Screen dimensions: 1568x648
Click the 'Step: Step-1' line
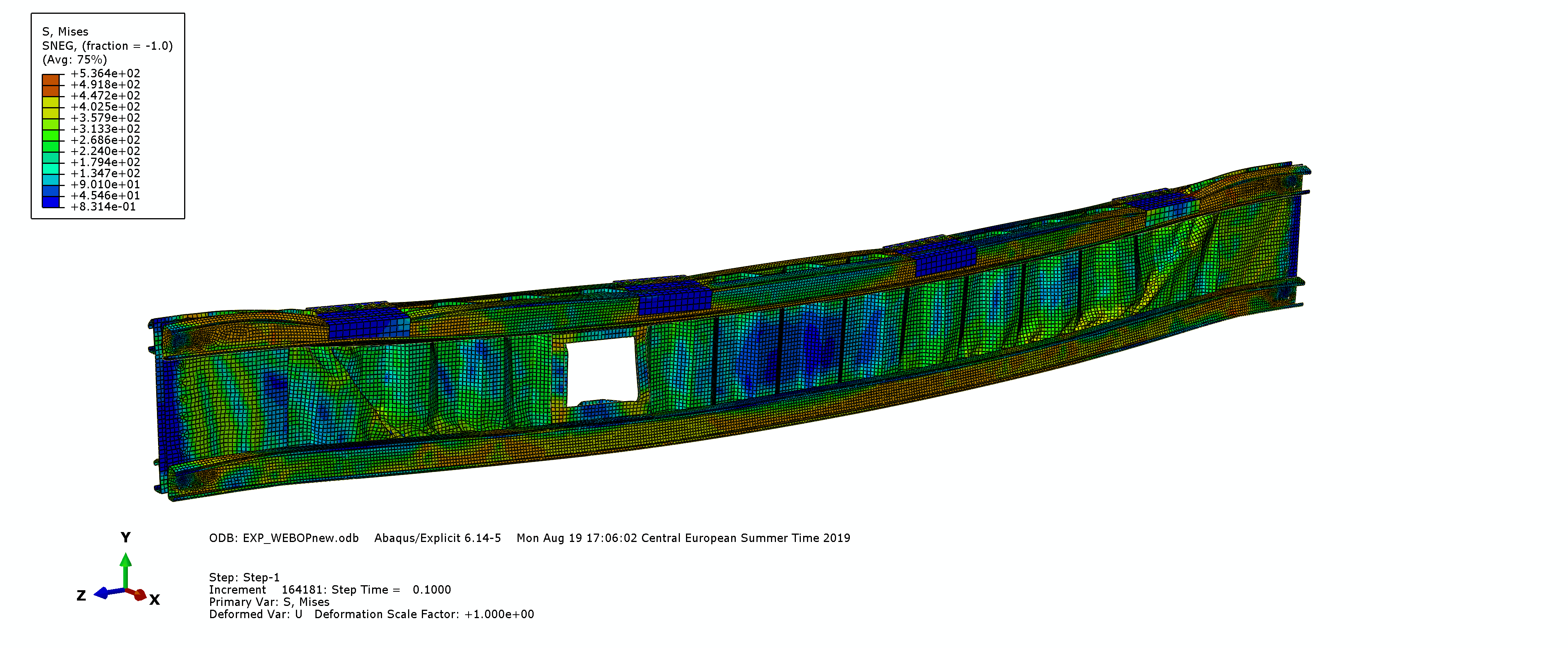(x=244, y=578)
